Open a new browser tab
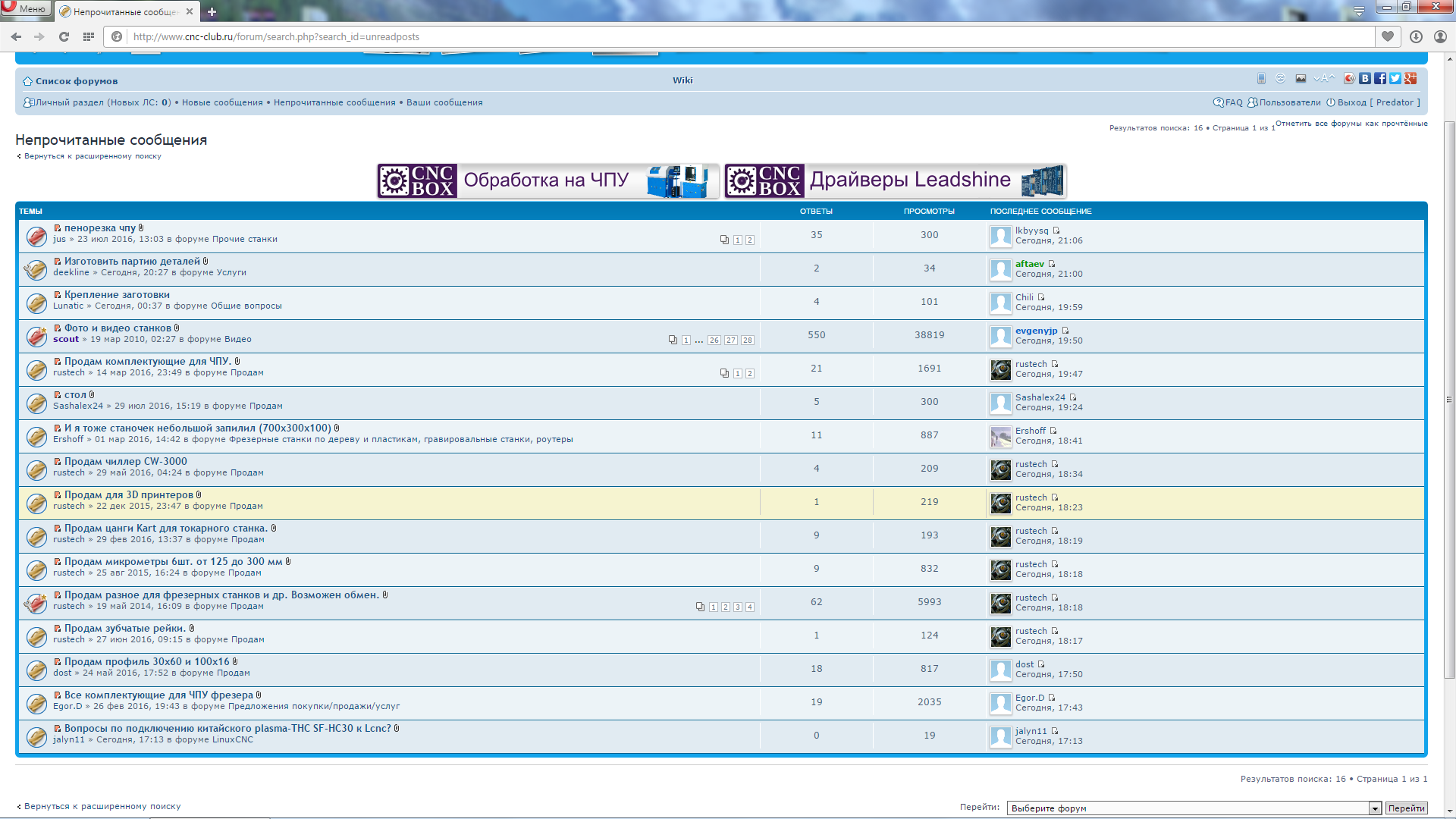 click(212, 11)
